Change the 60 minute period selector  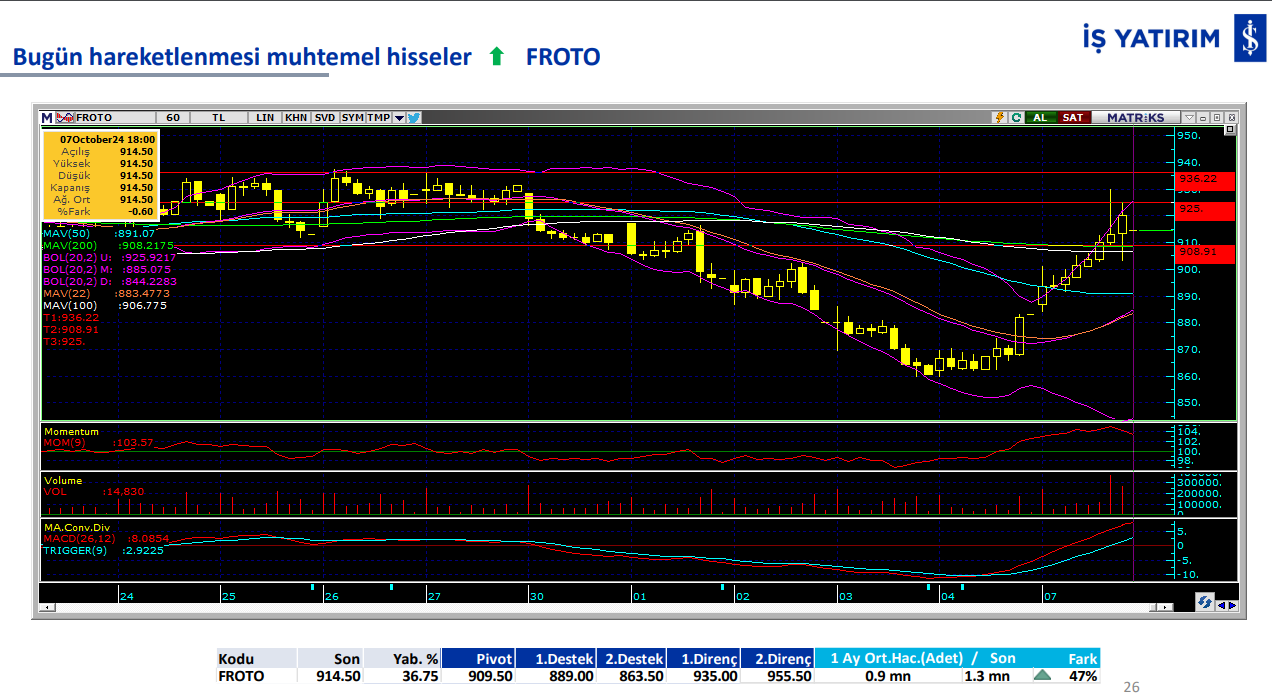click(x=173, y=117)
